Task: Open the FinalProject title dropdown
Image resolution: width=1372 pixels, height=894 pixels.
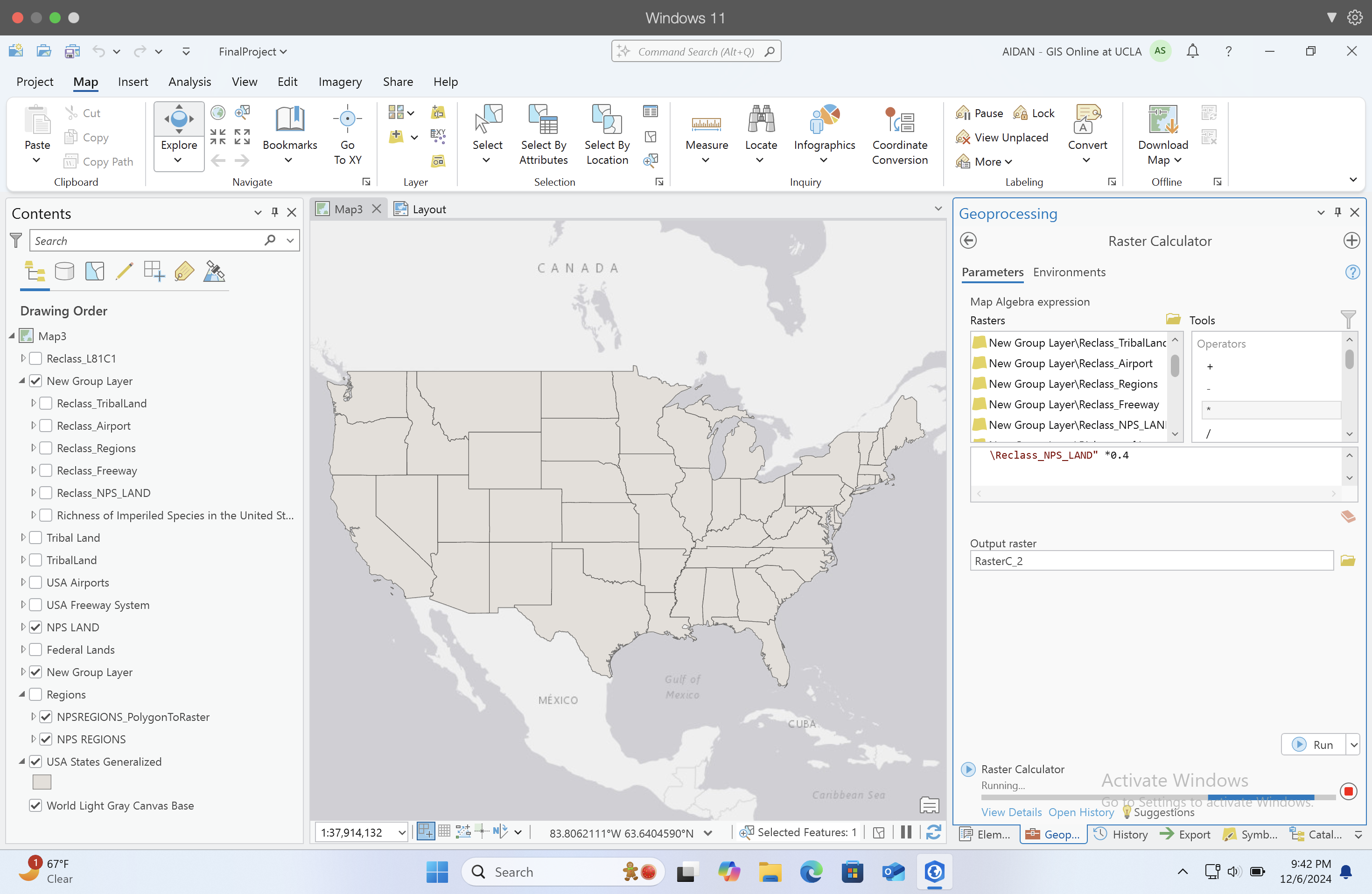Action: point(252,51)
